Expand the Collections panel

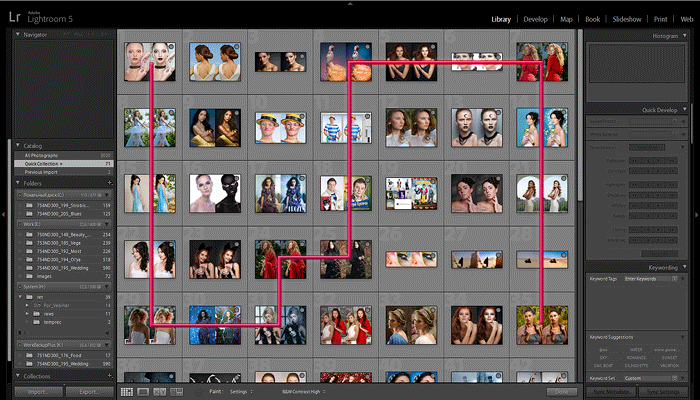(18, 376)
